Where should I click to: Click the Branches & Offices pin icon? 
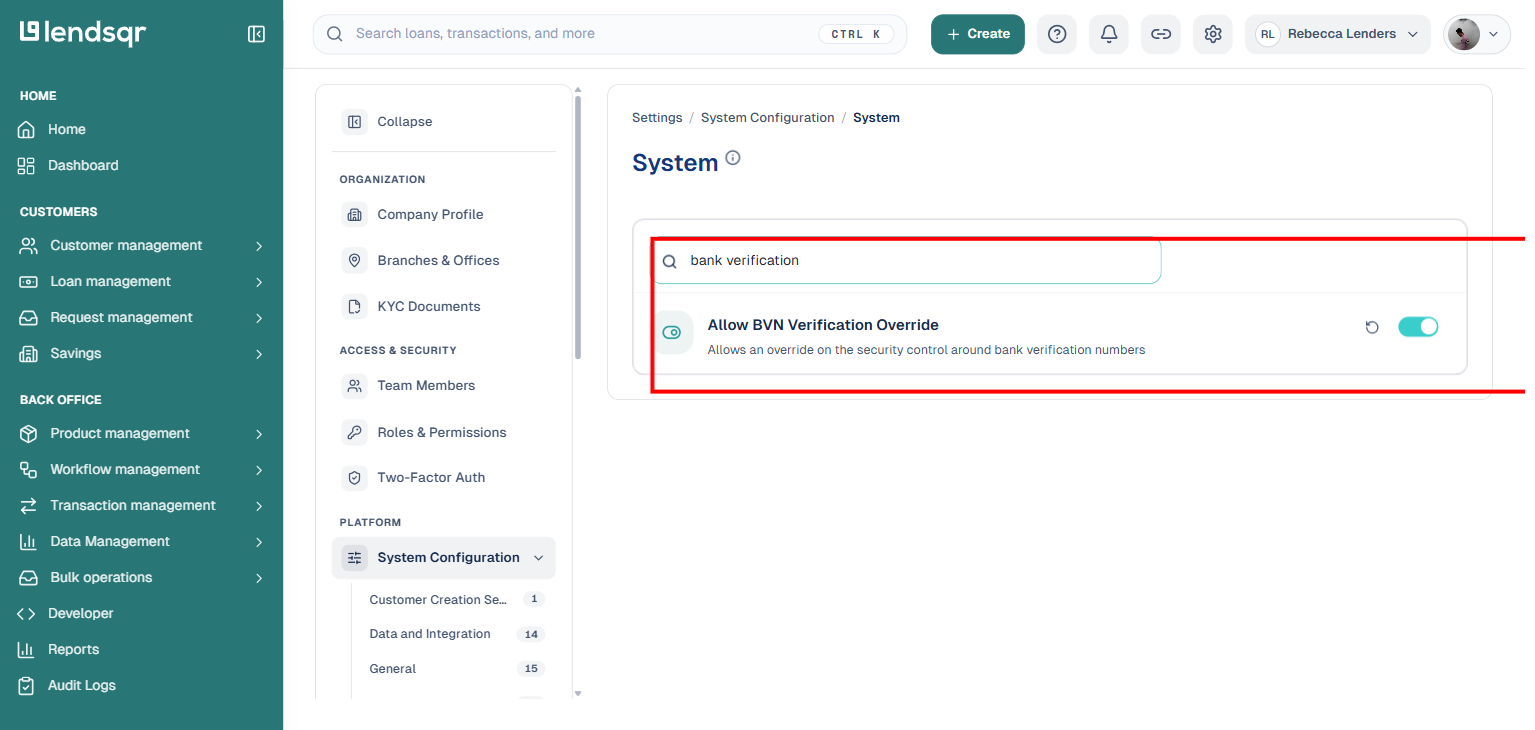(354, 260)
